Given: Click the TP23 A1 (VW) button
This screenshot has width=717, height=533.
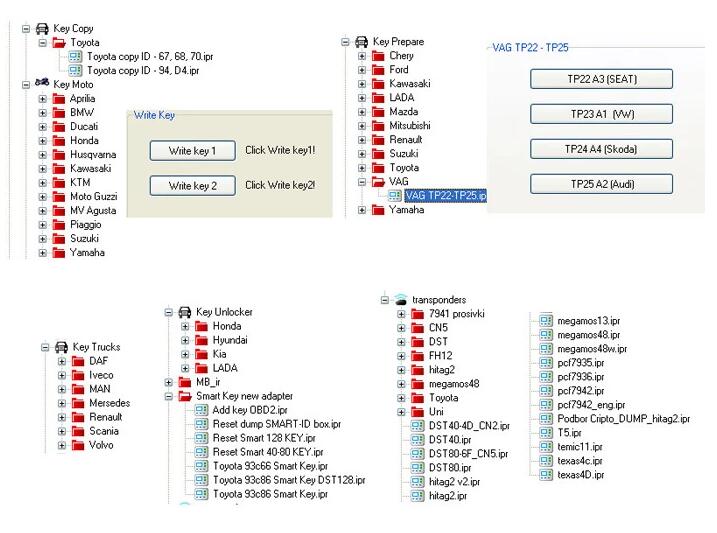Looking at the screenshot, I should click(601, 114).
